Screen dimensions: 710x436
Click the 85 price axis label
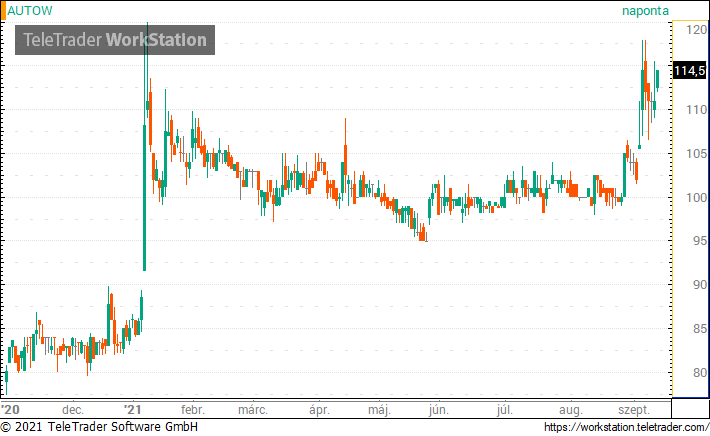click(700, 329)
